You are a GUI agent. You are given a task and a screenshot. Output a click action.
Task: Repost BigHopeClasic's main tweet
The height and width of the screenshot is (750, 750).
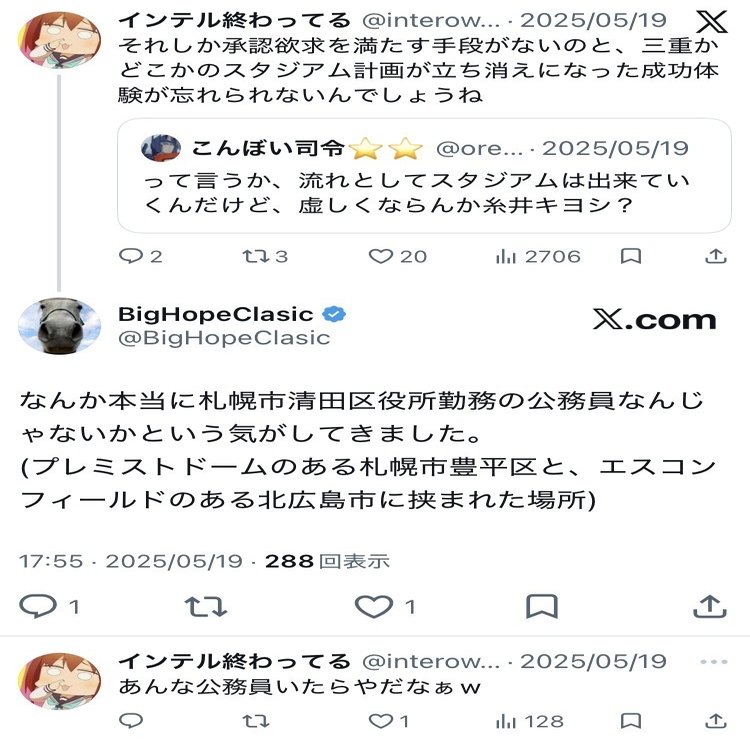coord(207,606)
